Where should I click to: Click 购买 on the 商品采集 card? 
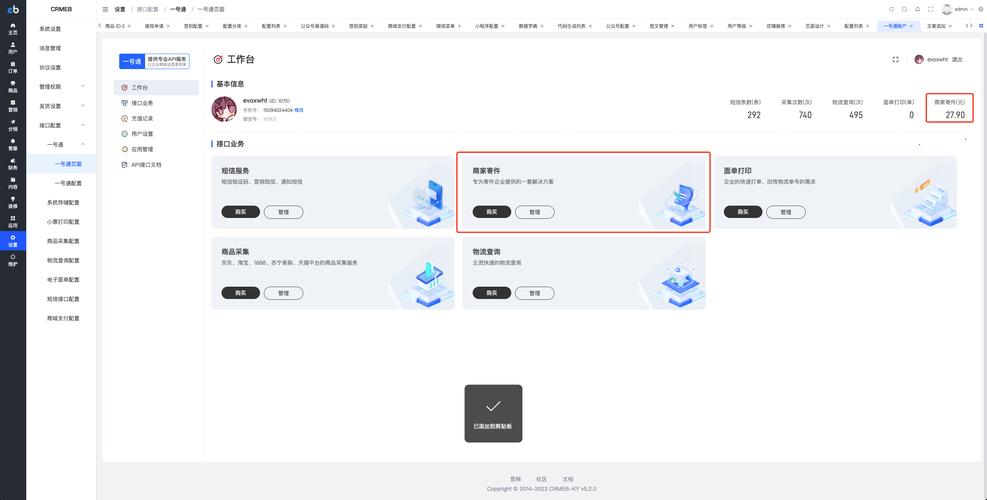tap(240, 293)
